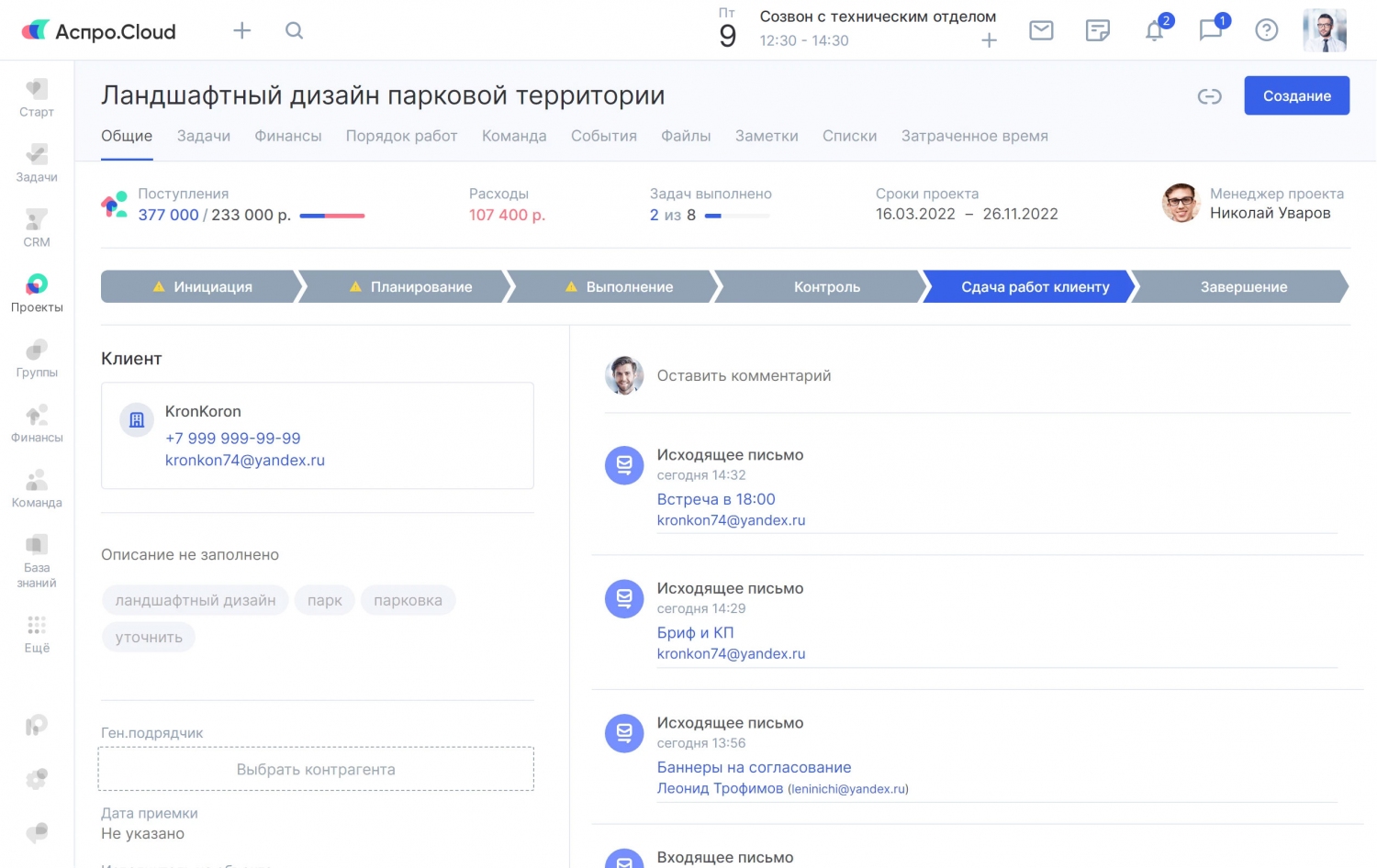1377x868 pixels.
Task: Open the Встреча в 18:00 email link
Action: (716, 499)
